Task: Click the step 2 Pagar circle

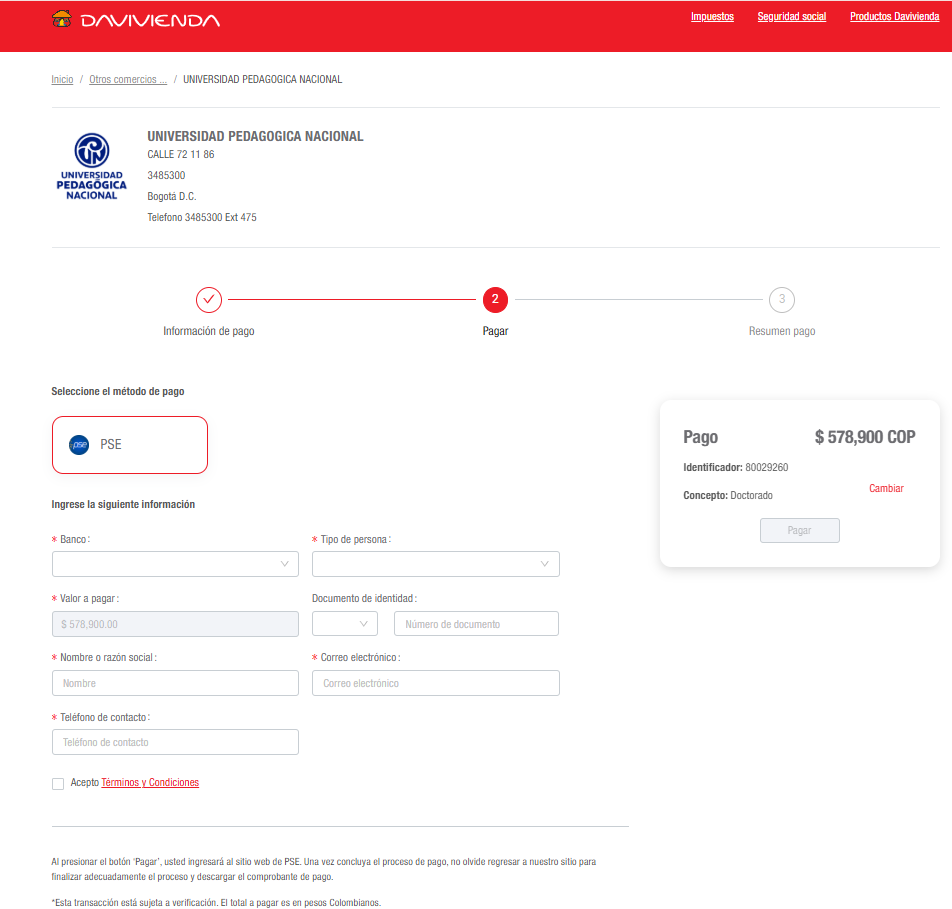Action: pos(495,299)
